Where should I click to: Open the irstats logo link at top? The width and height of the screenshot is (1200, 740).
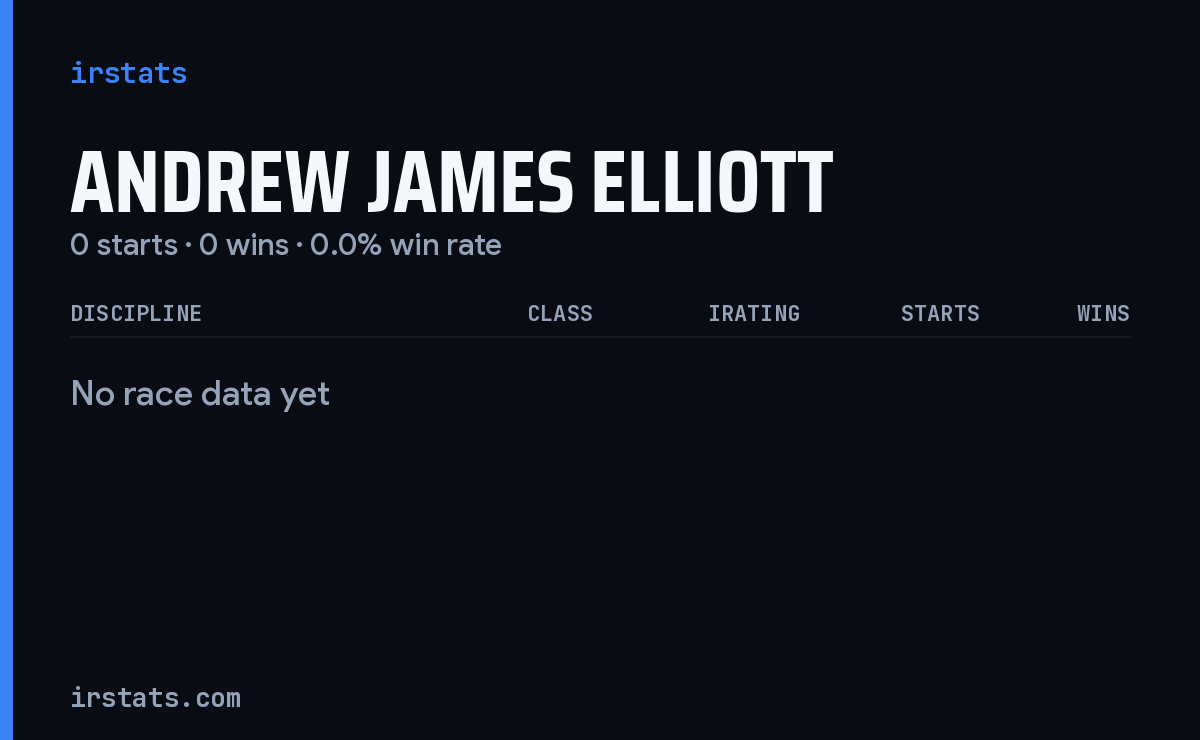pyautogui.click(x=128, y=73)
